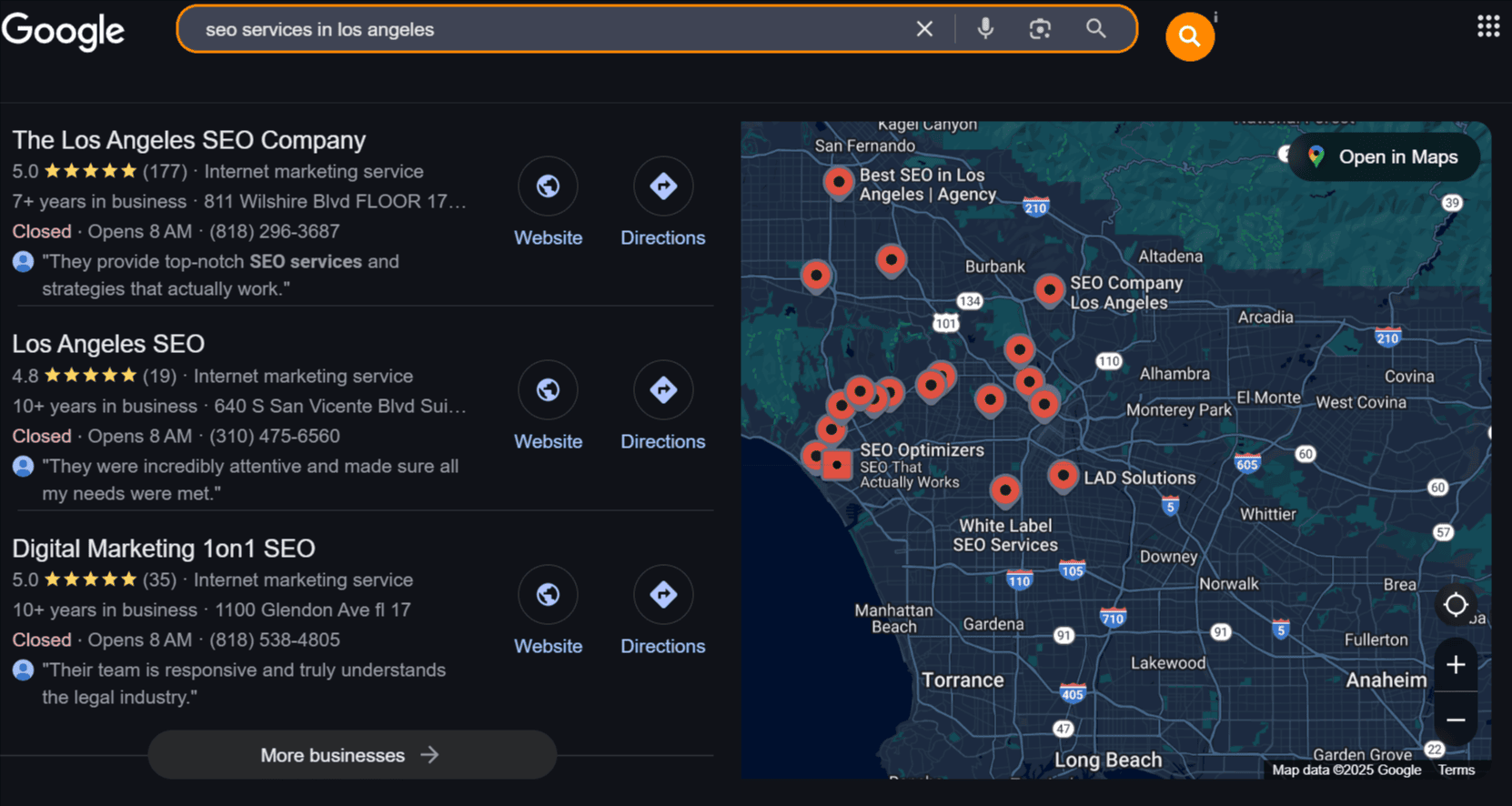Open the Los Angeles SEO listing title
Image resolution: width=1512 pixels, height=806 pixels.
108,344
